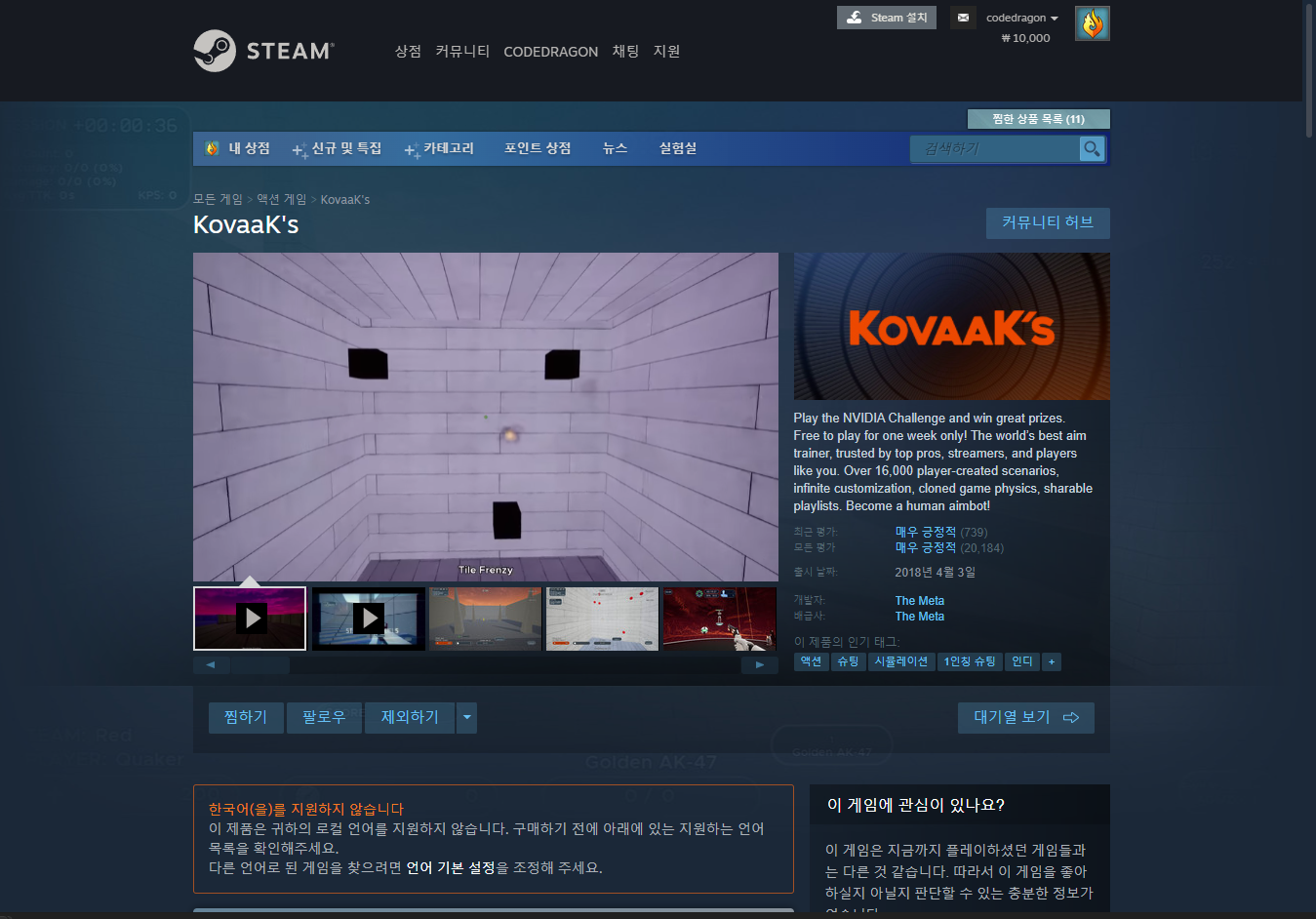1316x919 pixels.
Task: Click the codedragon profile avatar
Action: [x=1092, y=23]
